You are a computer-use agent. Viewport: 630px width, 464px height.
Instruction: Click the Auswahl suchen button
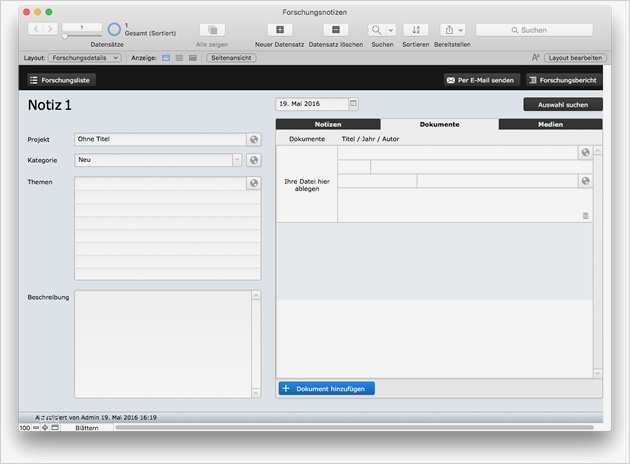[x=563, y=104]
